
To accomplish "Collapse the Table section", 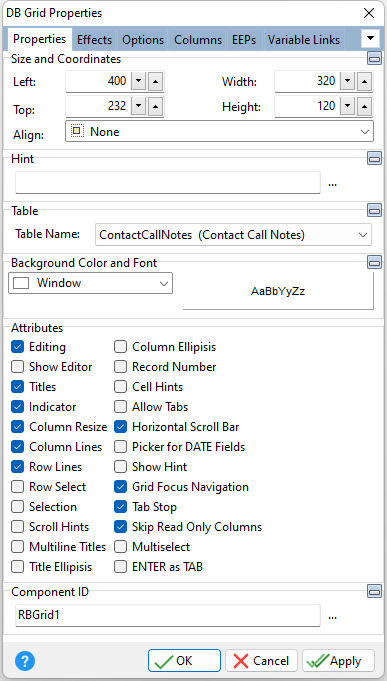I will (374, 211).
